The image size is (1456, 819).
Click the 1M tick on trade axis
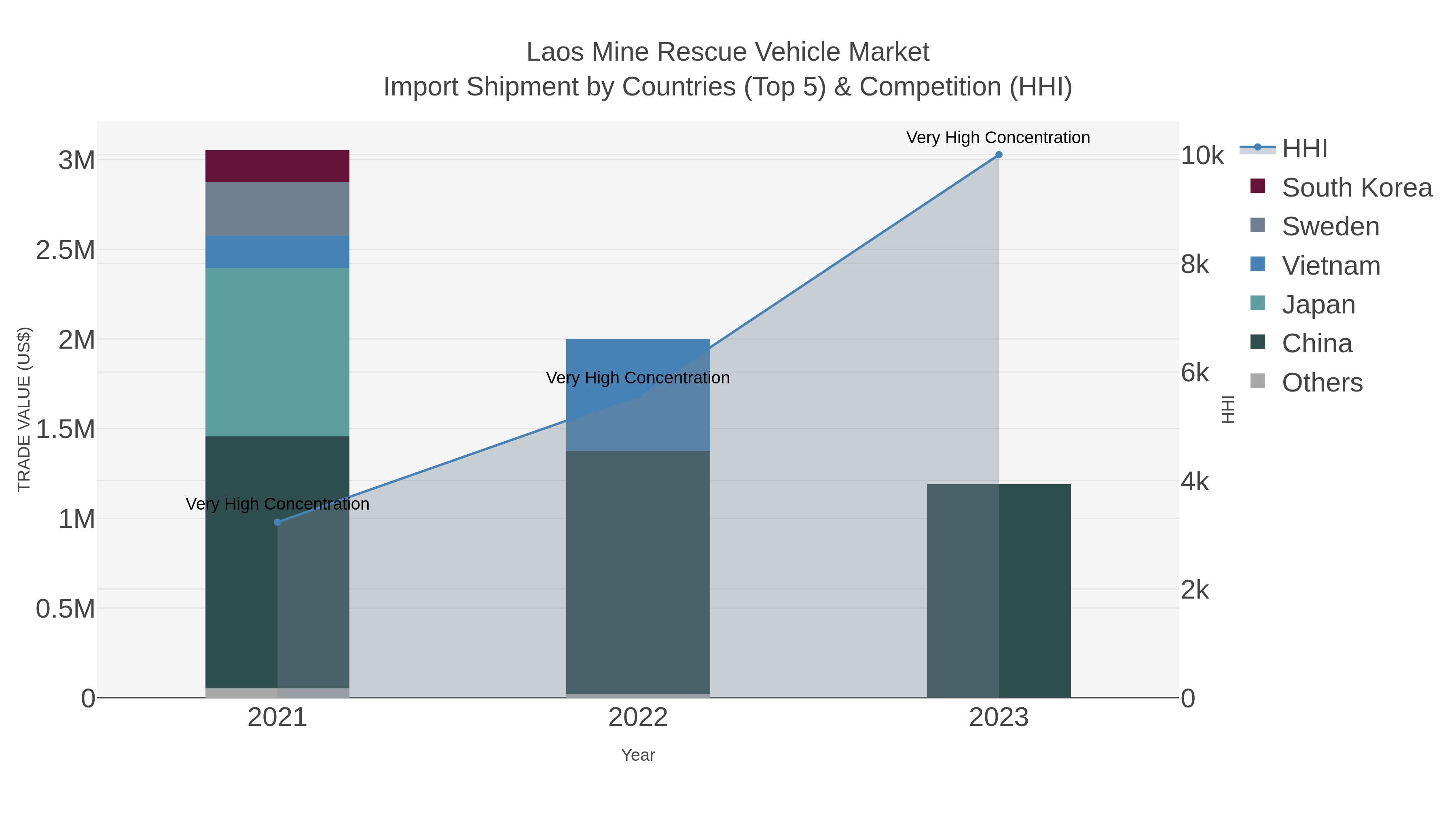coord(77,519)
